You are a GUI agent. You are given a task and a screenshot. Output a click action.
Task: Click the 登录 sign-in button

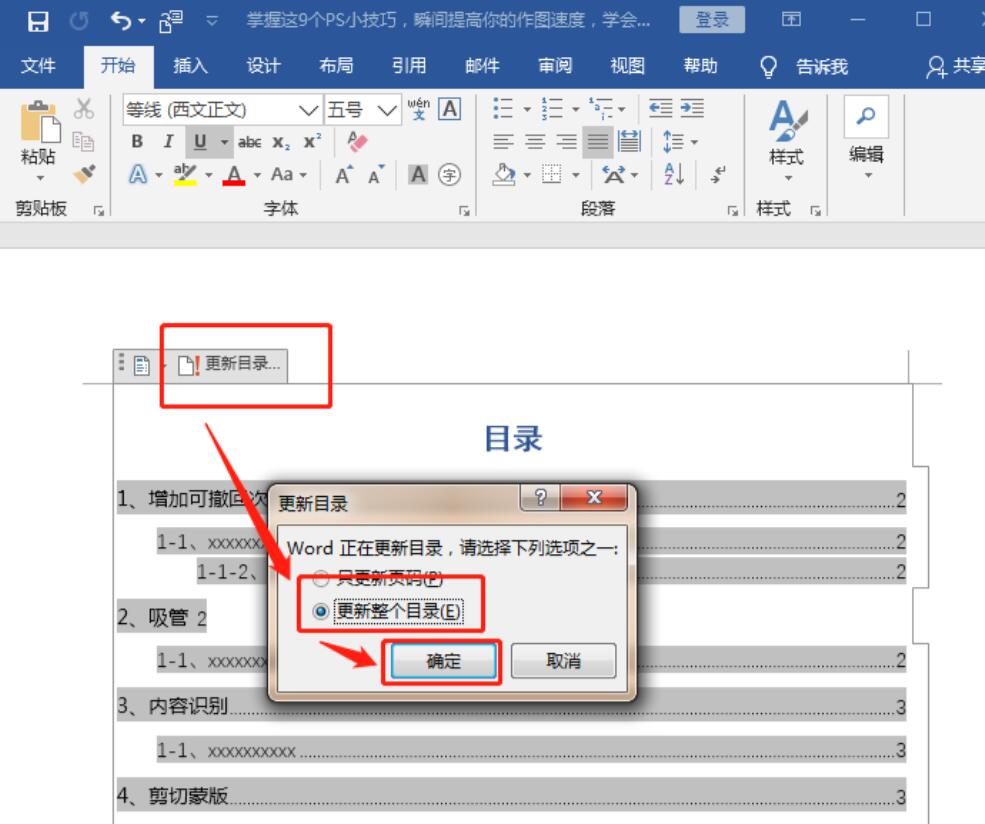pos(712,19)
